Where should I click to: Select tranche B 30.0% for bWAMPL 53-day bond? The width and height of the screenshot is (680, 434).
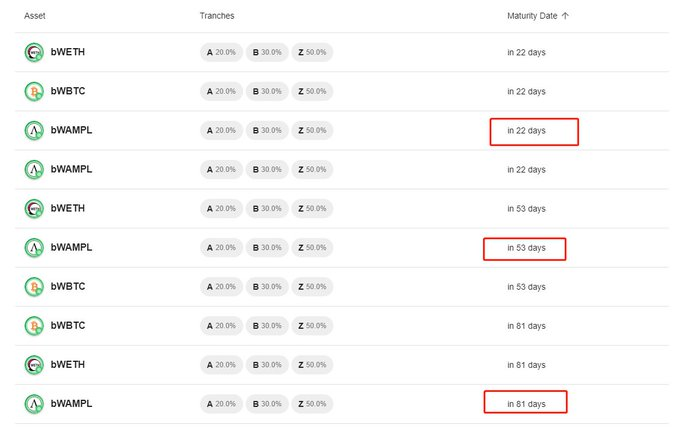coord(267,247)
